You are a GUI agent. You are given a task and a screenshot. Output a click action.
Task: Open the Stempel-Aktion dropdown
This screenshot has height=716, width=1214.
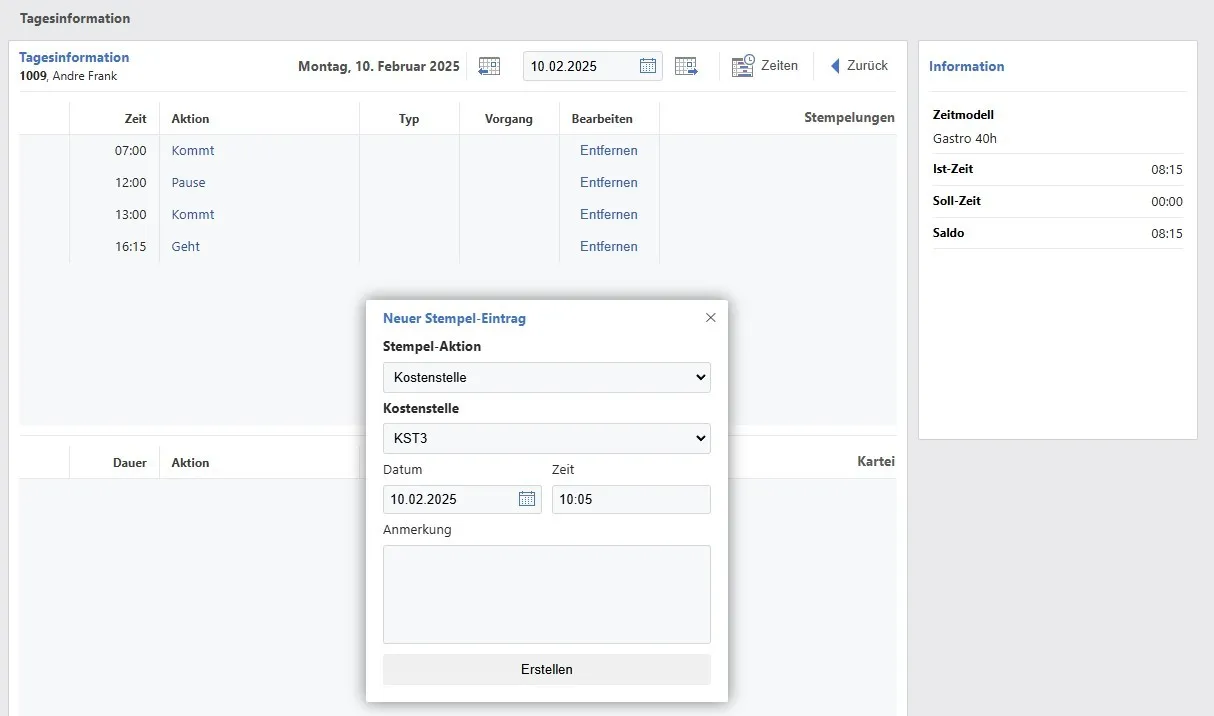point(547,378)
